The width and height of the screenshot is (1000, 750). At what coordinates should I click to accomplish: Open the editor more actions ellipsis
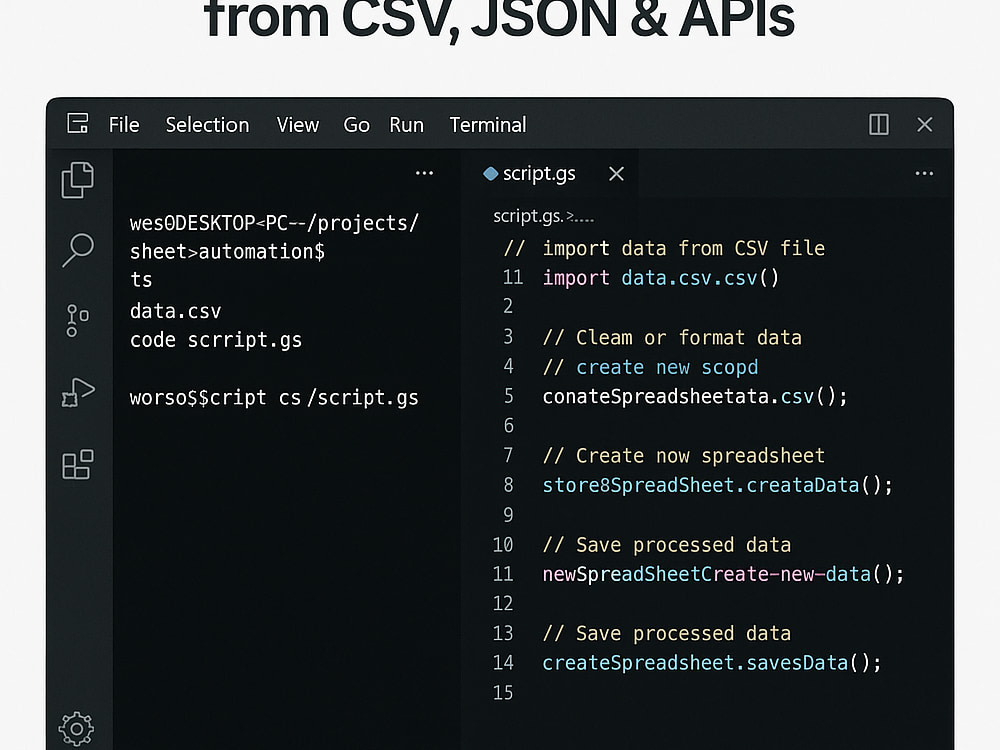click(924, 173)
